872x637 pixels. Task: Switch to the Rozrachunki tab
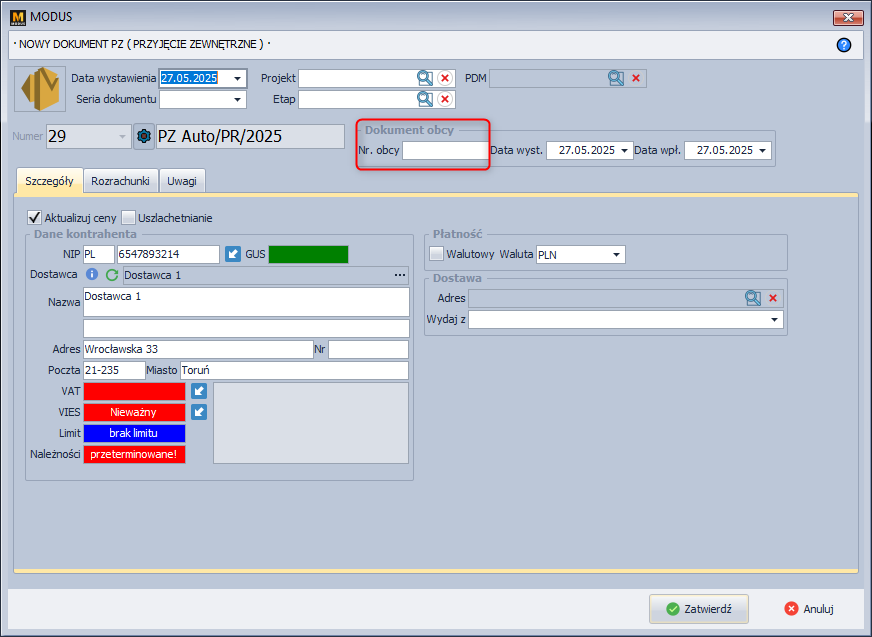[120, 180]
